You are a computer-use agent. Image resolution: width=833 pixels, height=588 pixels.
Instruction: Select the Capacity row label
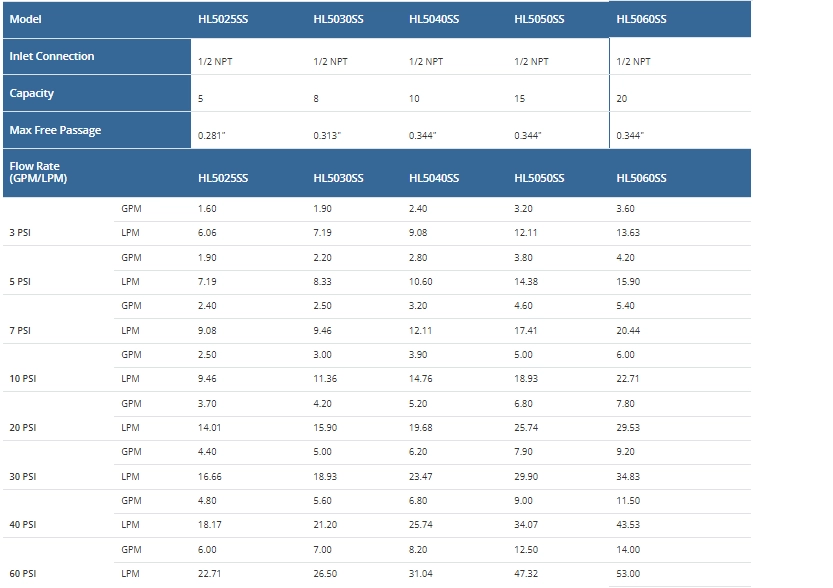(x=32, y=93)
